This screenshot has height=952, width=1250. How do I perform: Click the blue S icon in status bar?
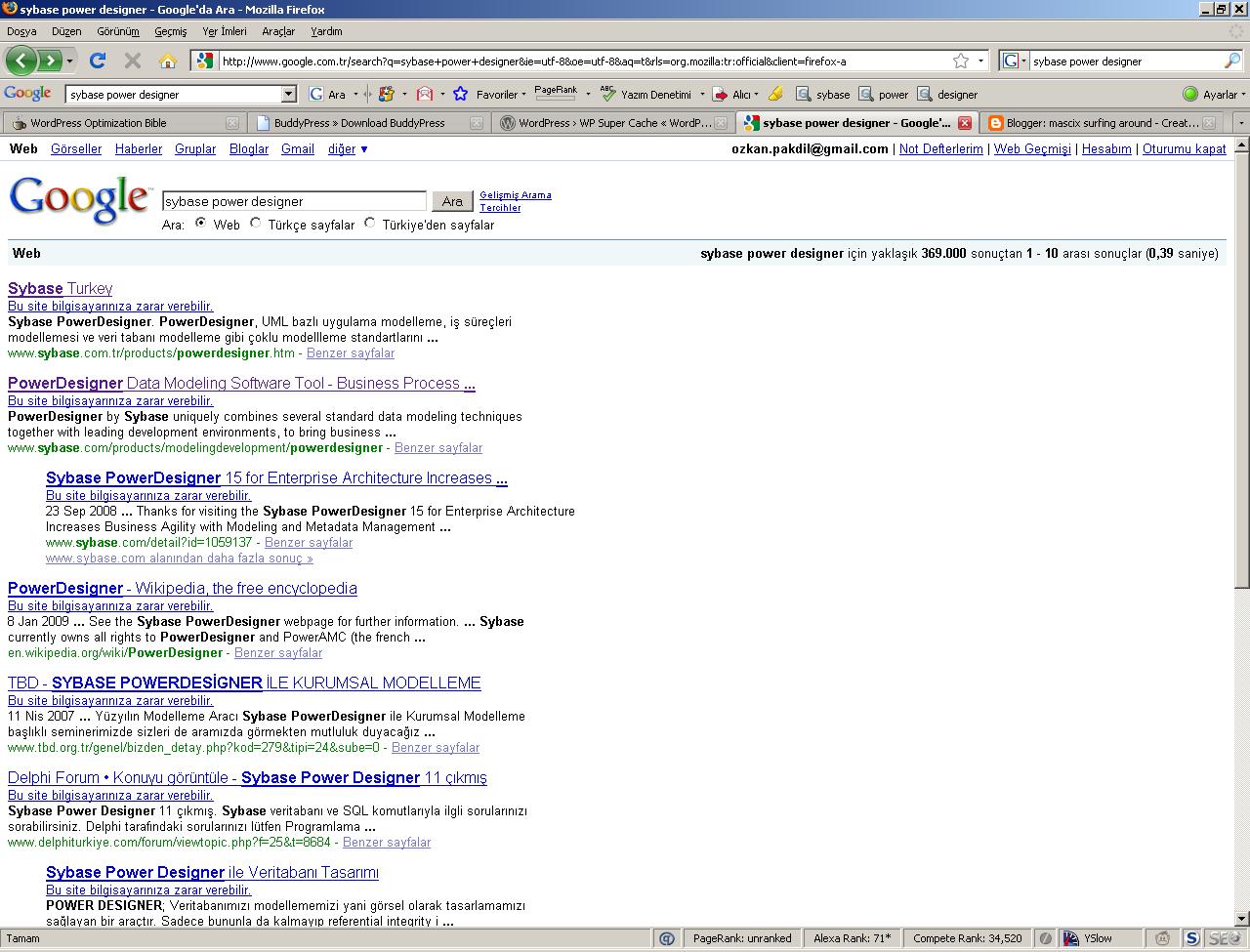(x=1192, y=938)
